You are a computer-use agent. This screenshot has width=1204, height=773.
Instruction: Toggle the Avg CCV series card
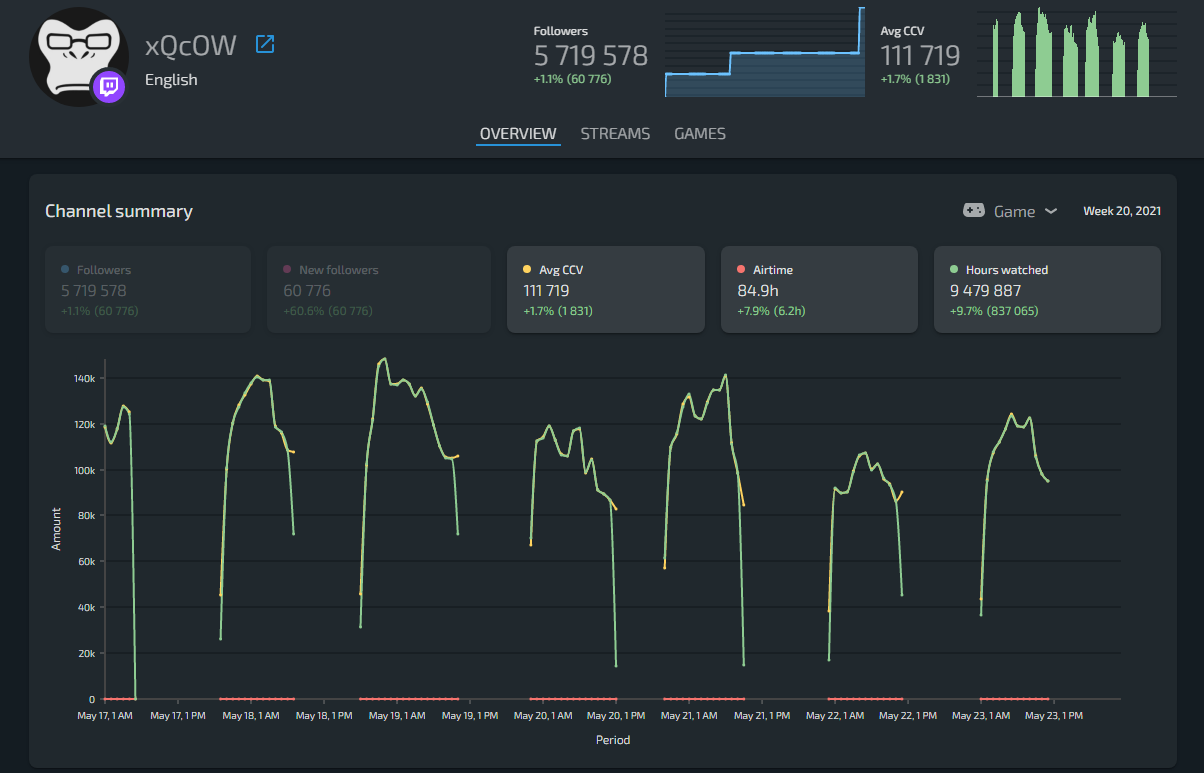(x=606, y=290)
